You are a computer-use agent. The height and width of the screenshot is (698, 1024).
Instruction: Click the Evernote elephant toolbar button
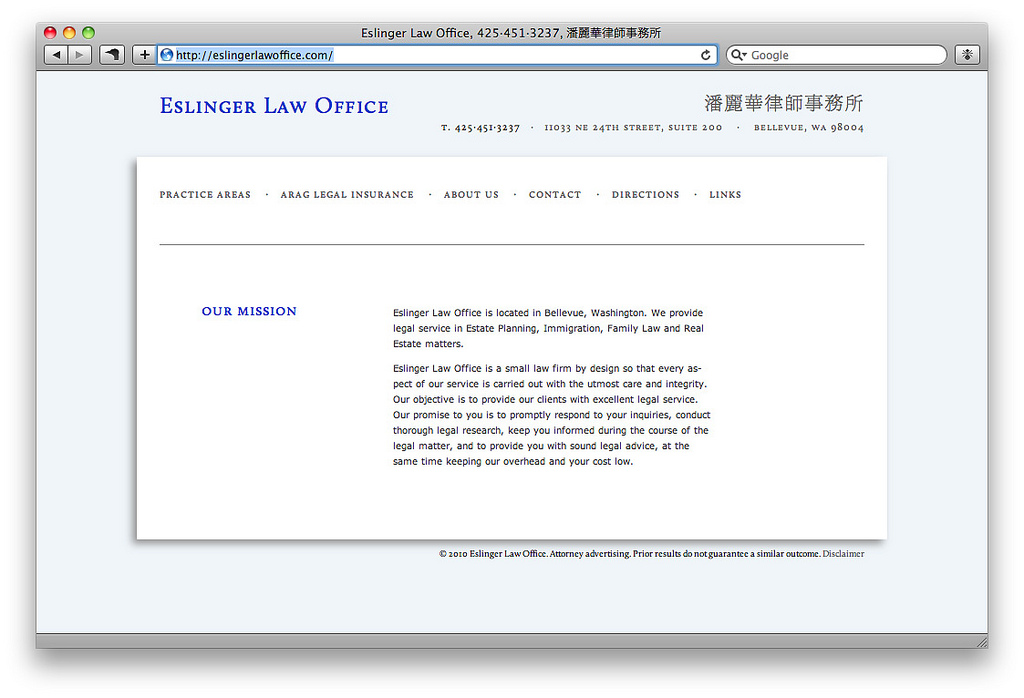pyautogui.click(x=112, y=55)
